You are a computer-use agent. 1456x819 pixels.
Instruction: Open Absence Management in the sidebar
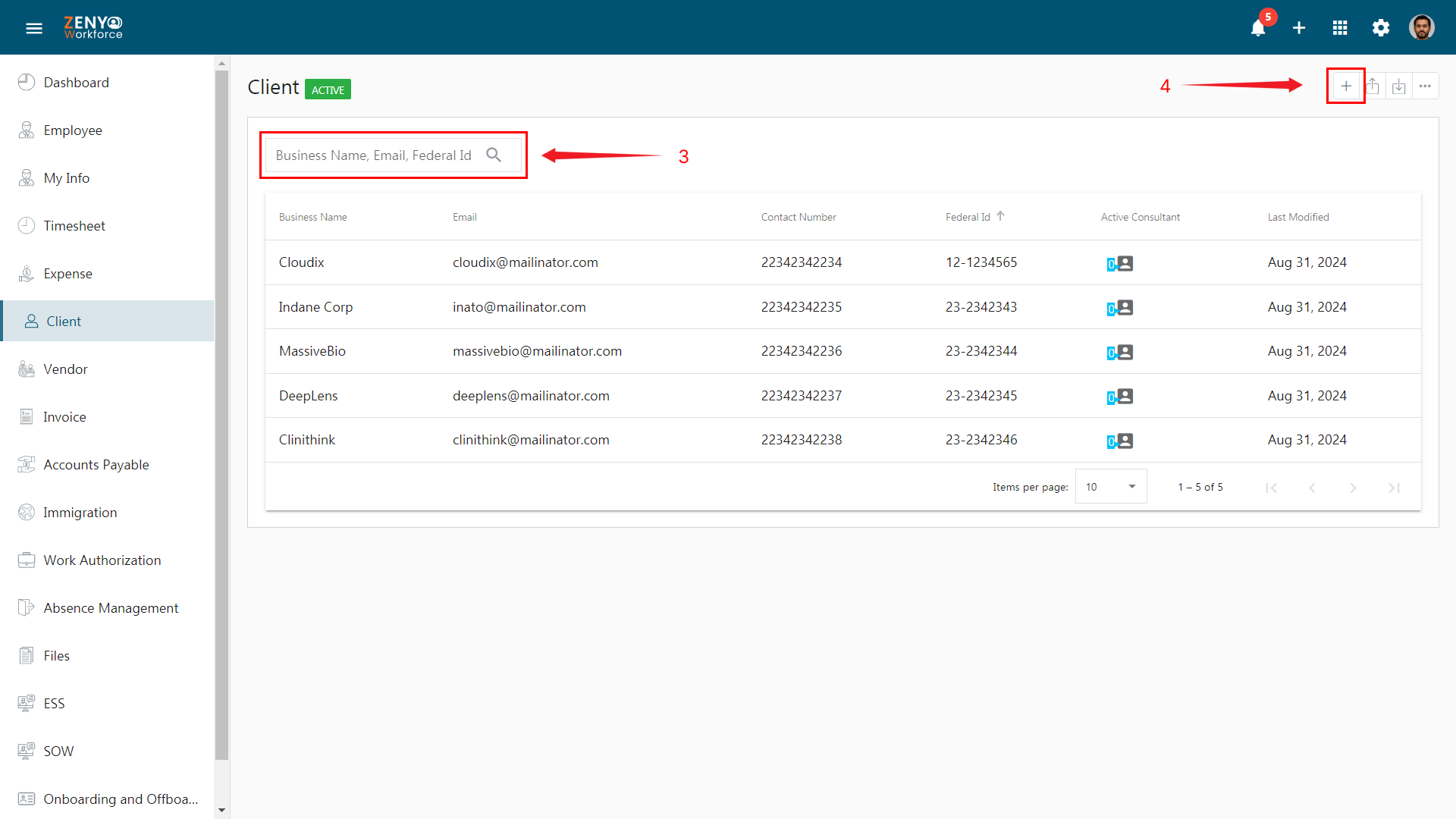108,608
